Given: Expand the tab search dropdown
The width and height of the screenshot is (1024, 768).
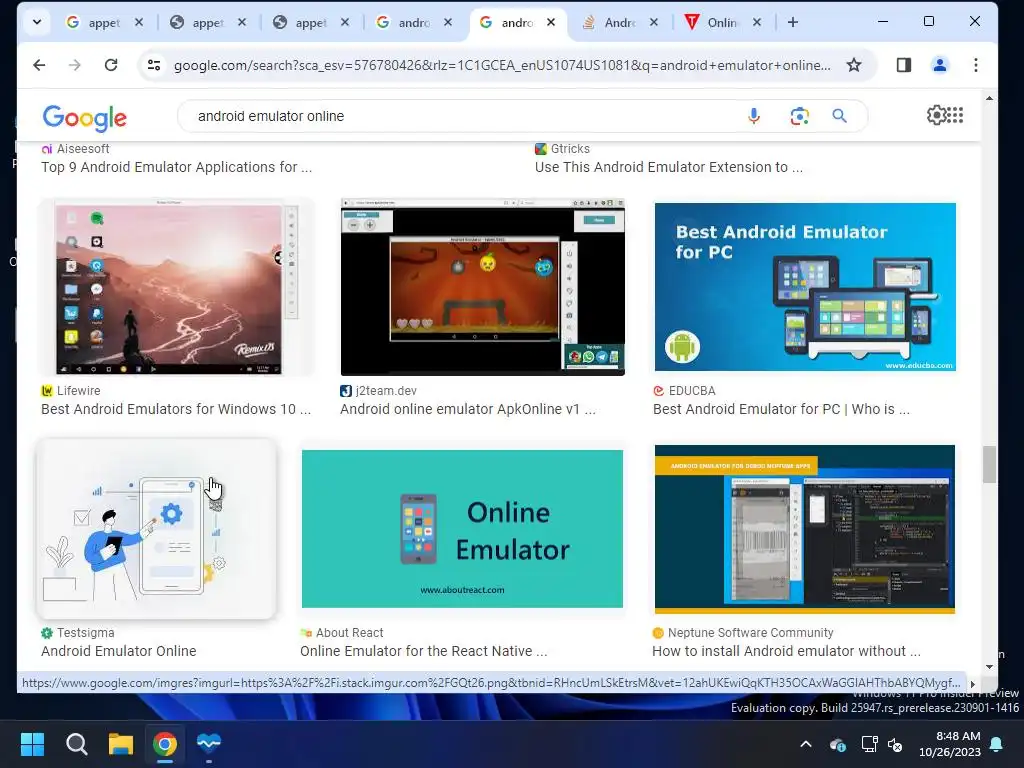Looking at the screenshot, I should pos(37,22).
